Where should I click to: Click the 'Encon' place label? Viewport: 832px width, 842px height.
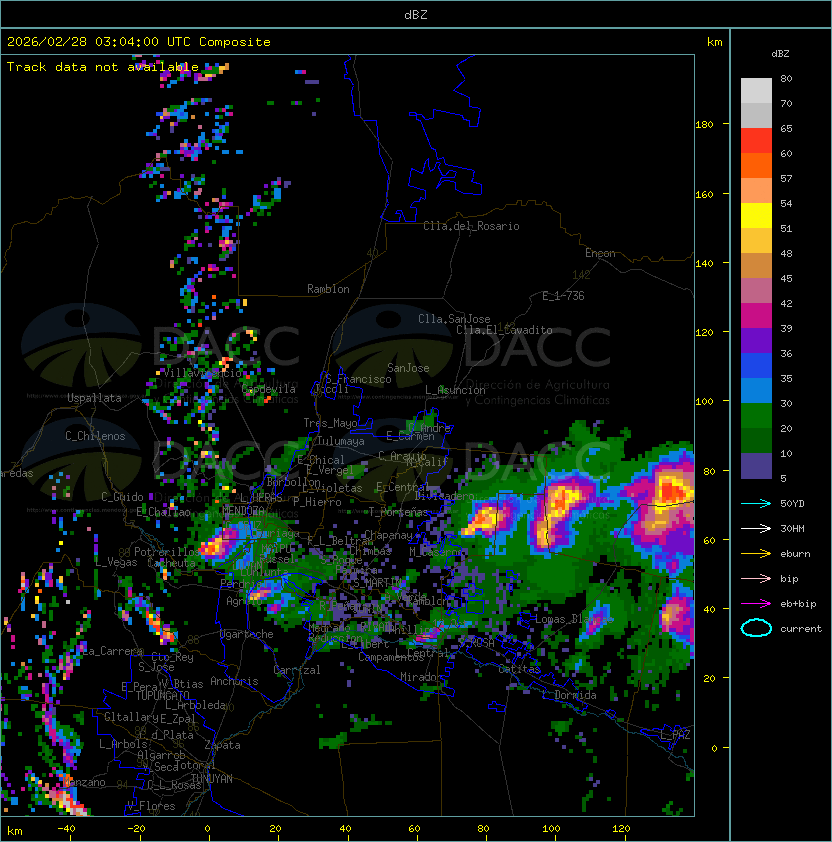600,253
